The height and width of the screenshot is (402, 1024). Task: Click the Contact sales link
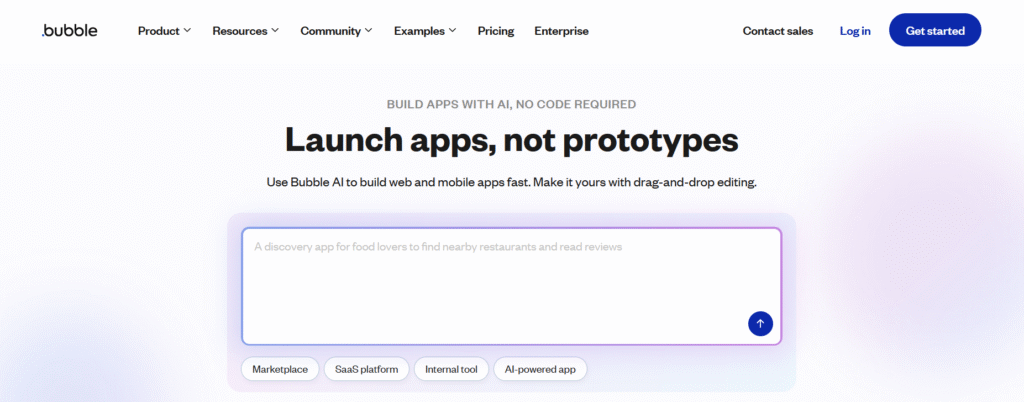(778, 31)
